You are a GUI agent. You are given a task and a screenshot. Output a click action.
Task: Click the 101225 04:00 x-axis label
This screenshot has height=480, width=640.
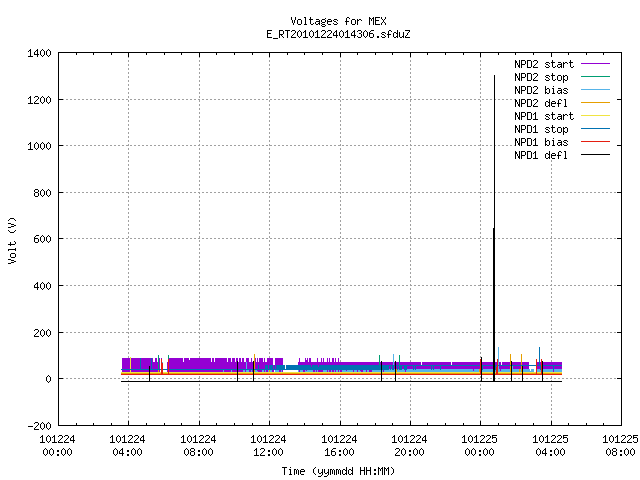[x=551, y=446]
